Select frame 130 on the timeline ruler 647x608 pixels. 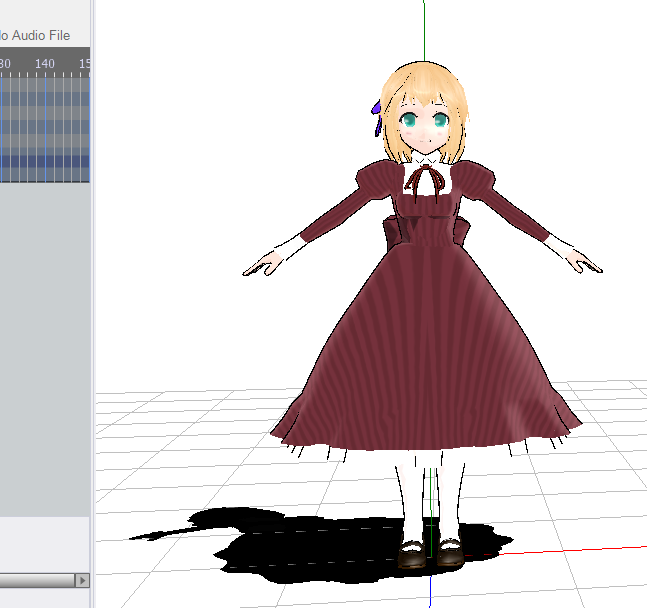5,64
